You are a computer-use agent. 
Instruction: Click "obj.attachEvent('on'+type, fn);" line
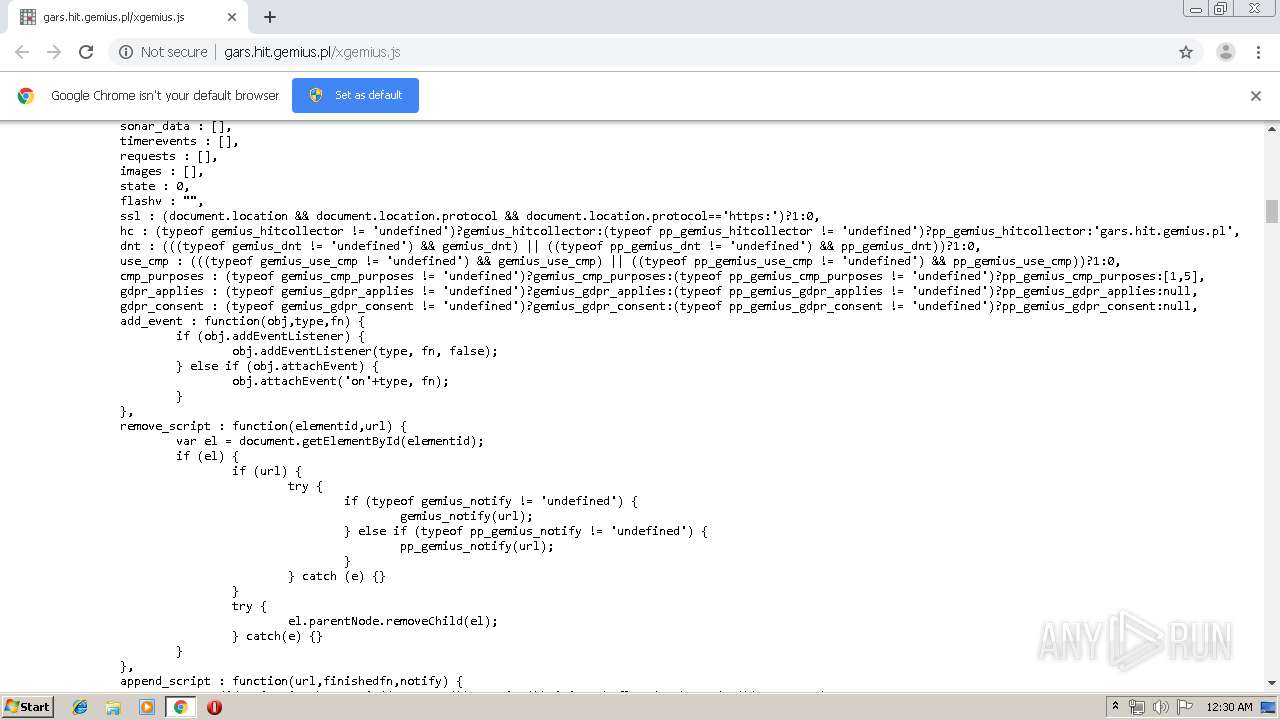(340, 381)
